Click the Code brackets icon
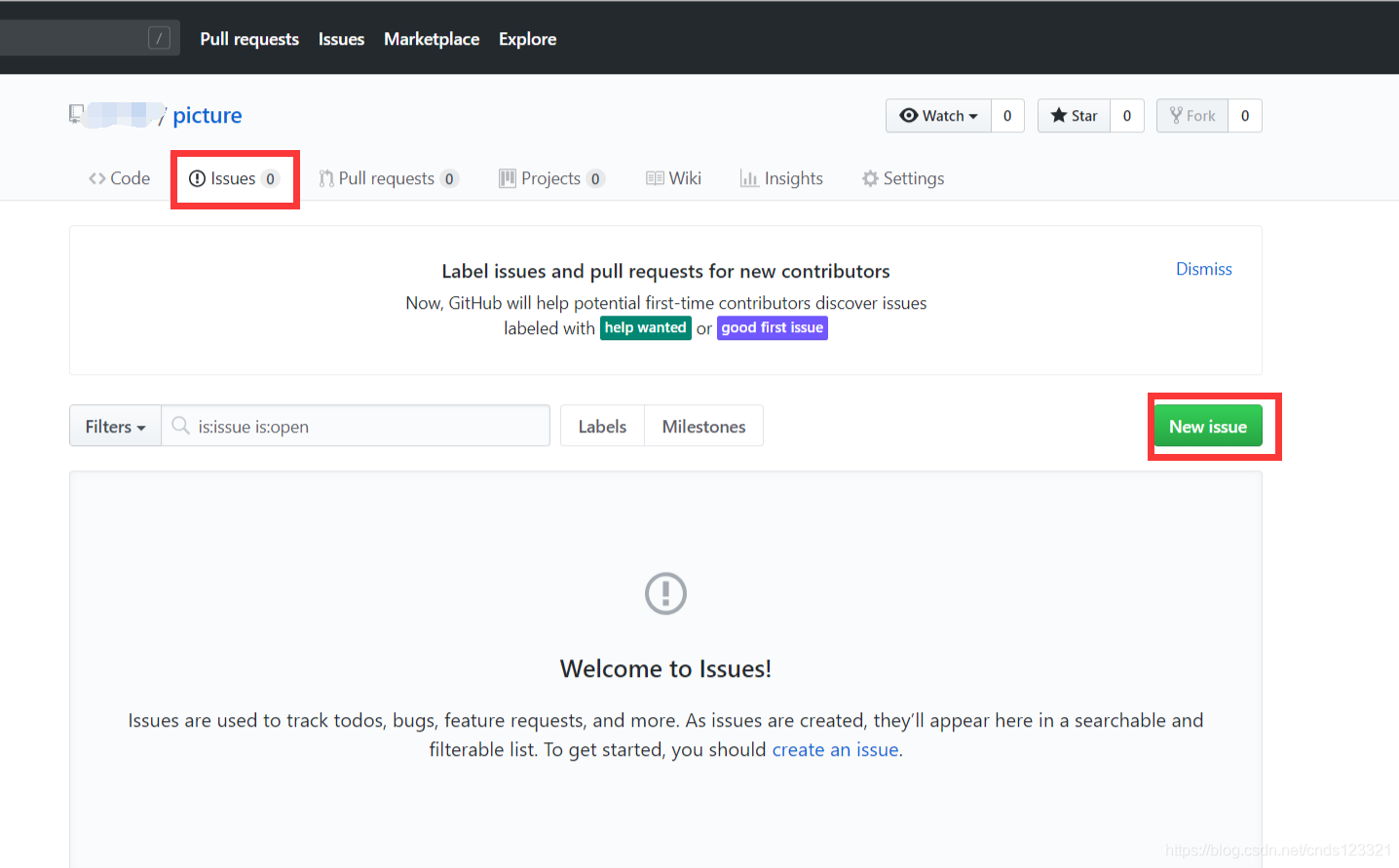Image resolution: width=1399 pixels, height=868 pixels. (97, 178)
